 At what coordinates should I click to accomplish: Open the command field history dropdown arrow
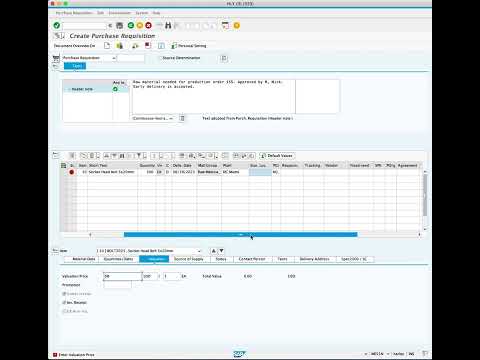coord(110,25)
